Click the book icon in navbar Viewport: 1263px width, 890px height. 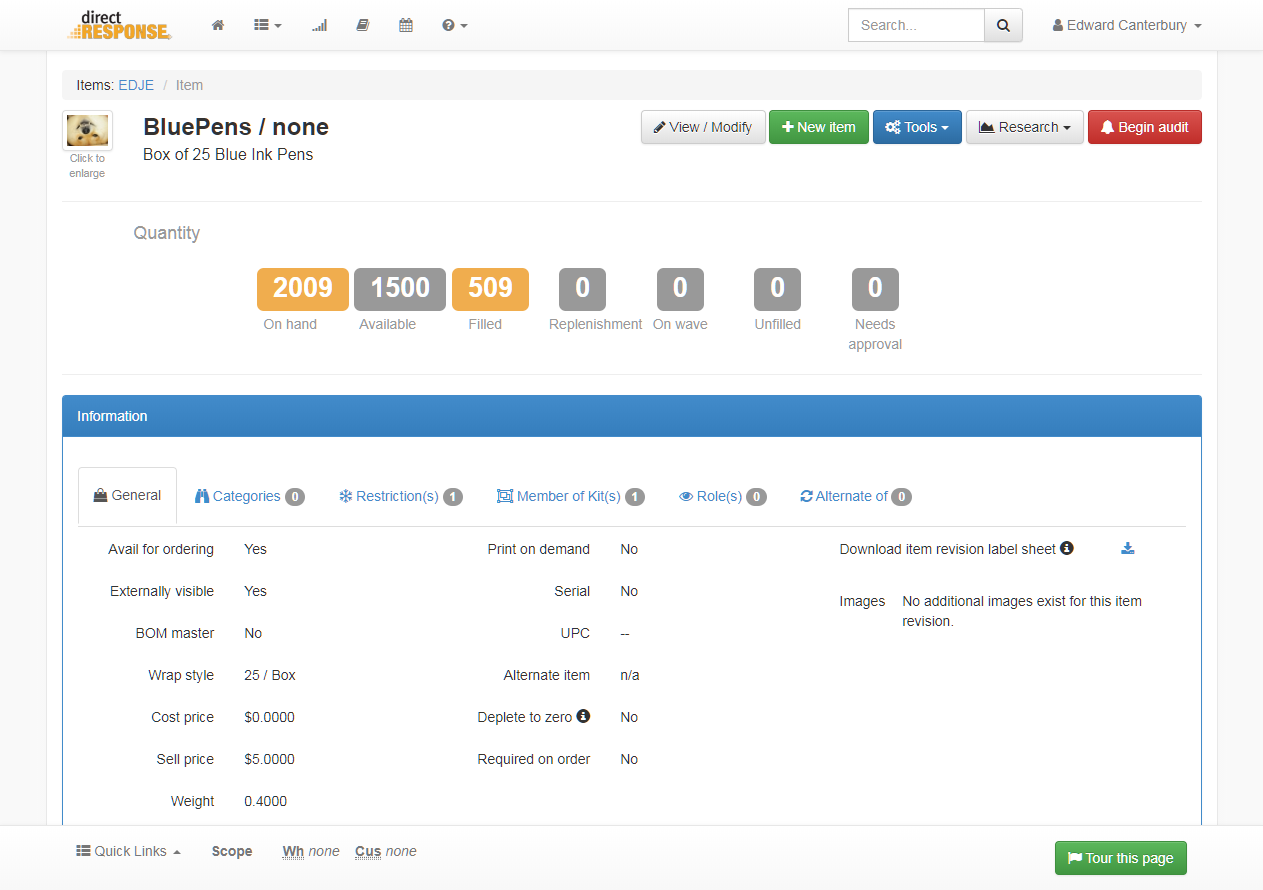[363, 25]
